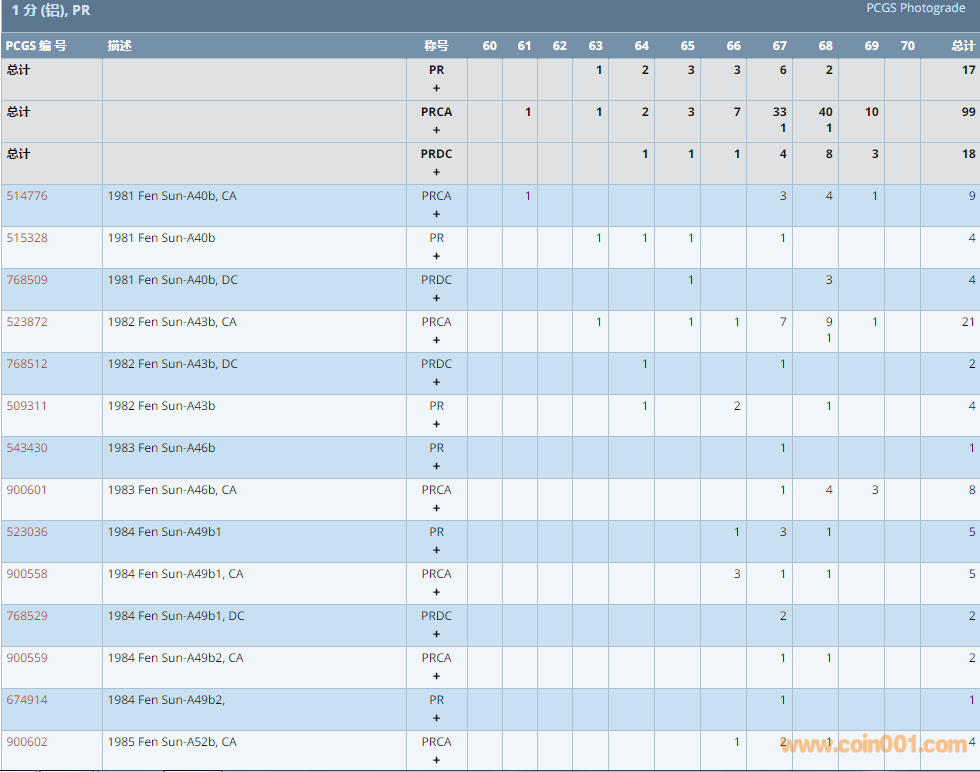Screen dimensions: 980x772
Task: Click the 总计 column header
Action: coord(962,46)
